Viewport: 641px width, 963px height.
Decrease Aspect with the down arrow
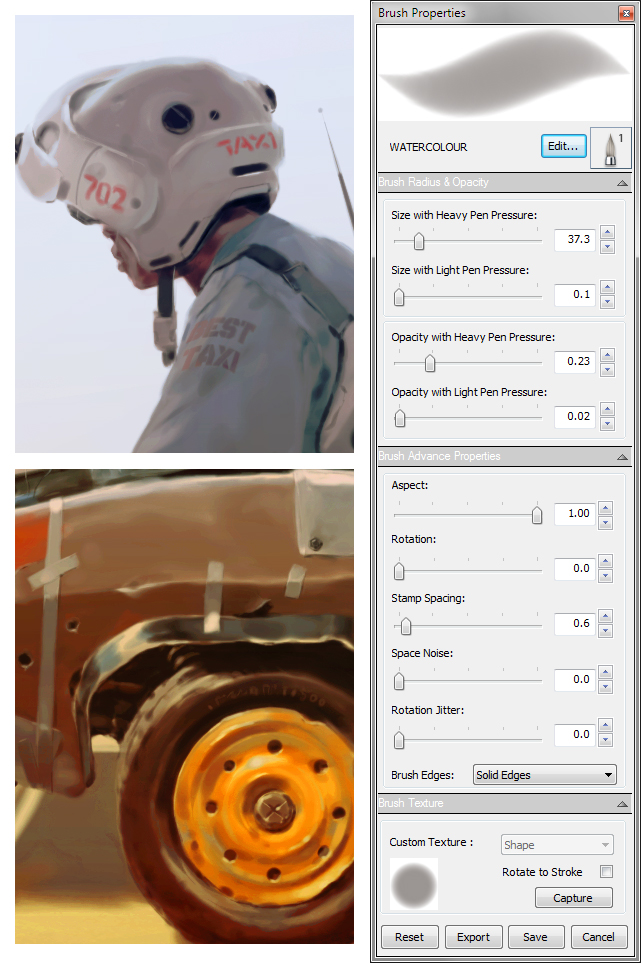point(605,523)
